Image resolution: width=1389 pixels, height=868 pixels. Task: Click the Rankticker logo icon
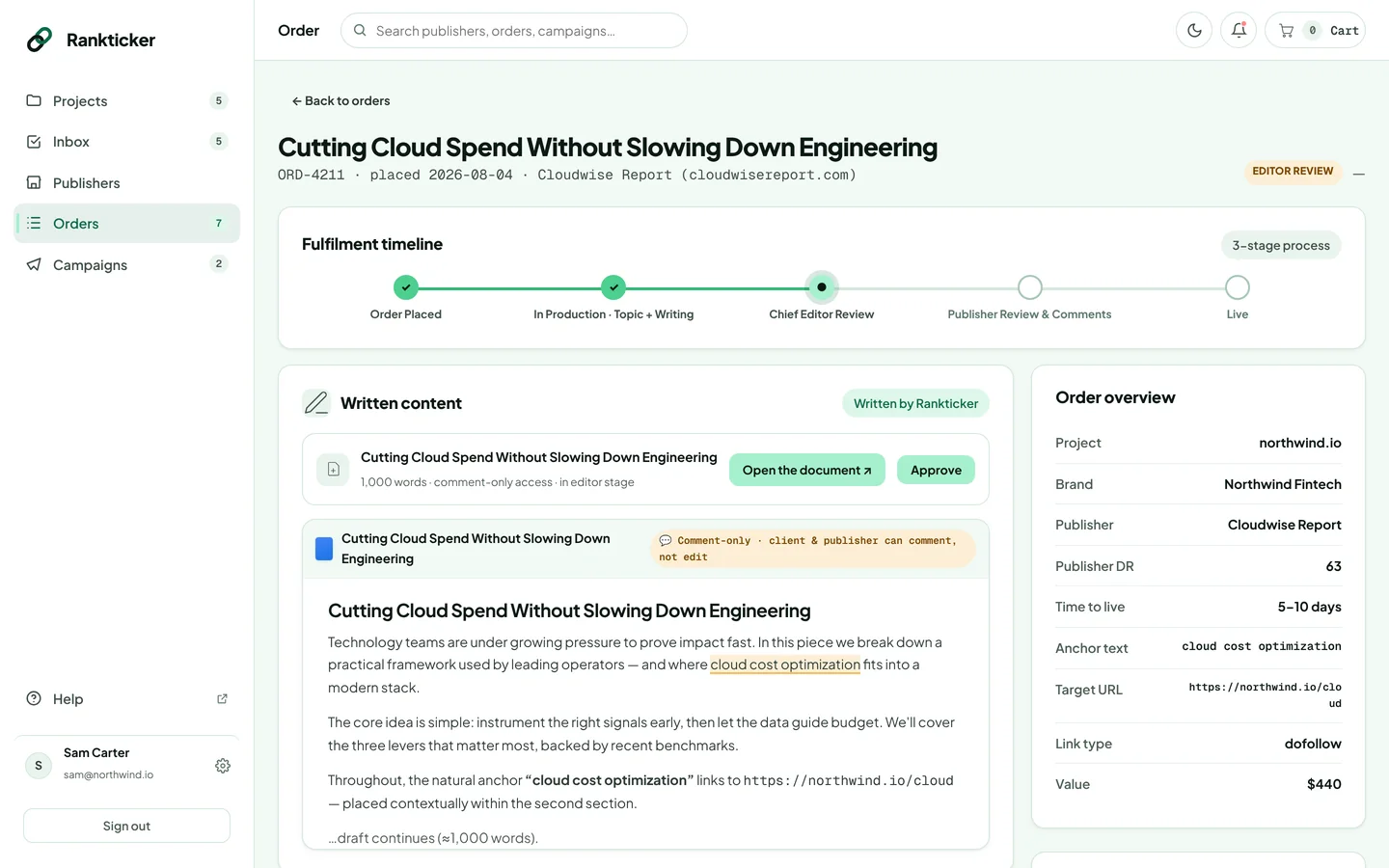point(40,40)
